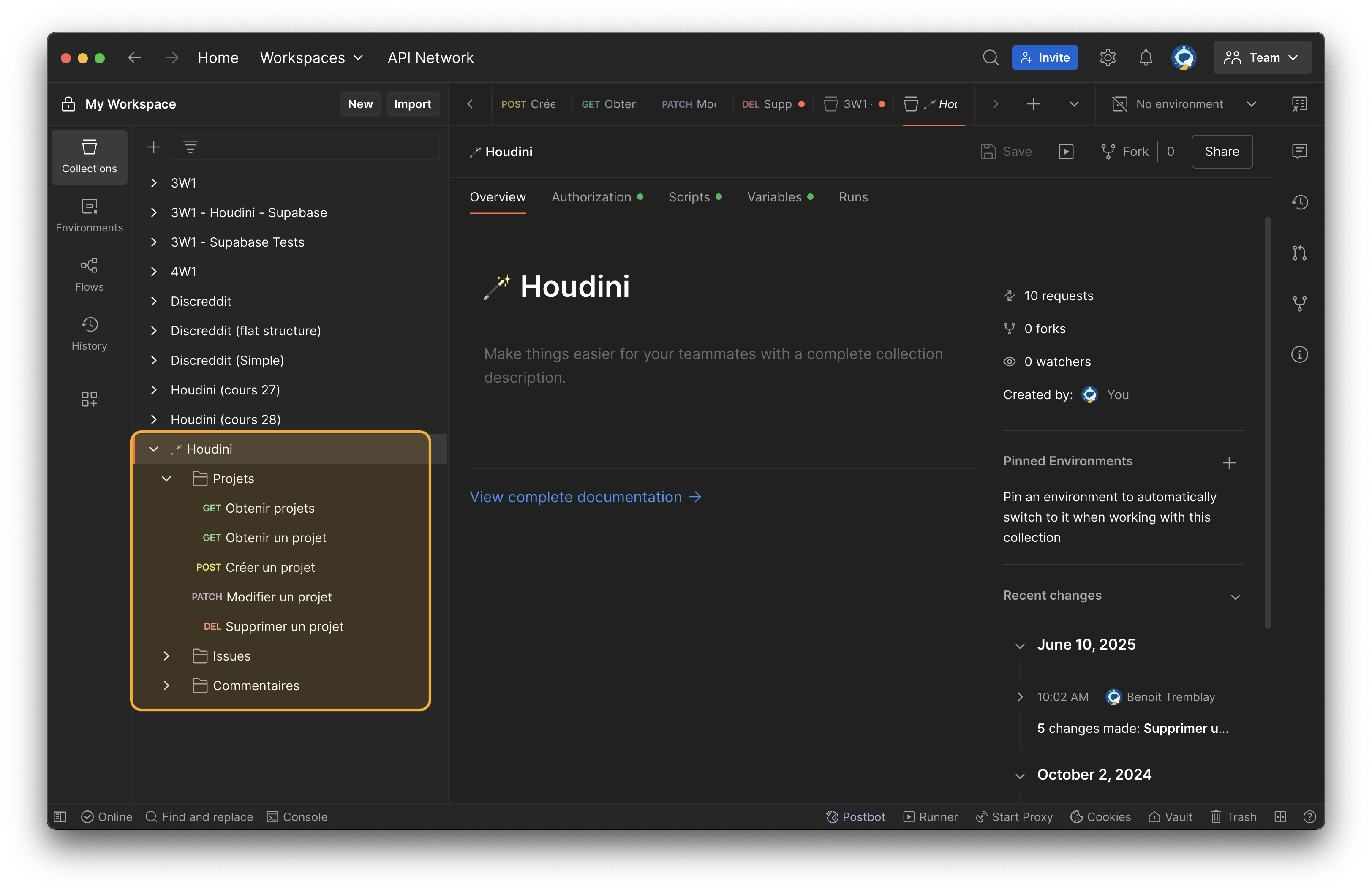Image resolution: width=1372 pixels, height=892 pixels.
Task: Toggle sidebar visibility icon in status bar
Action: click(x=60, y=816)
